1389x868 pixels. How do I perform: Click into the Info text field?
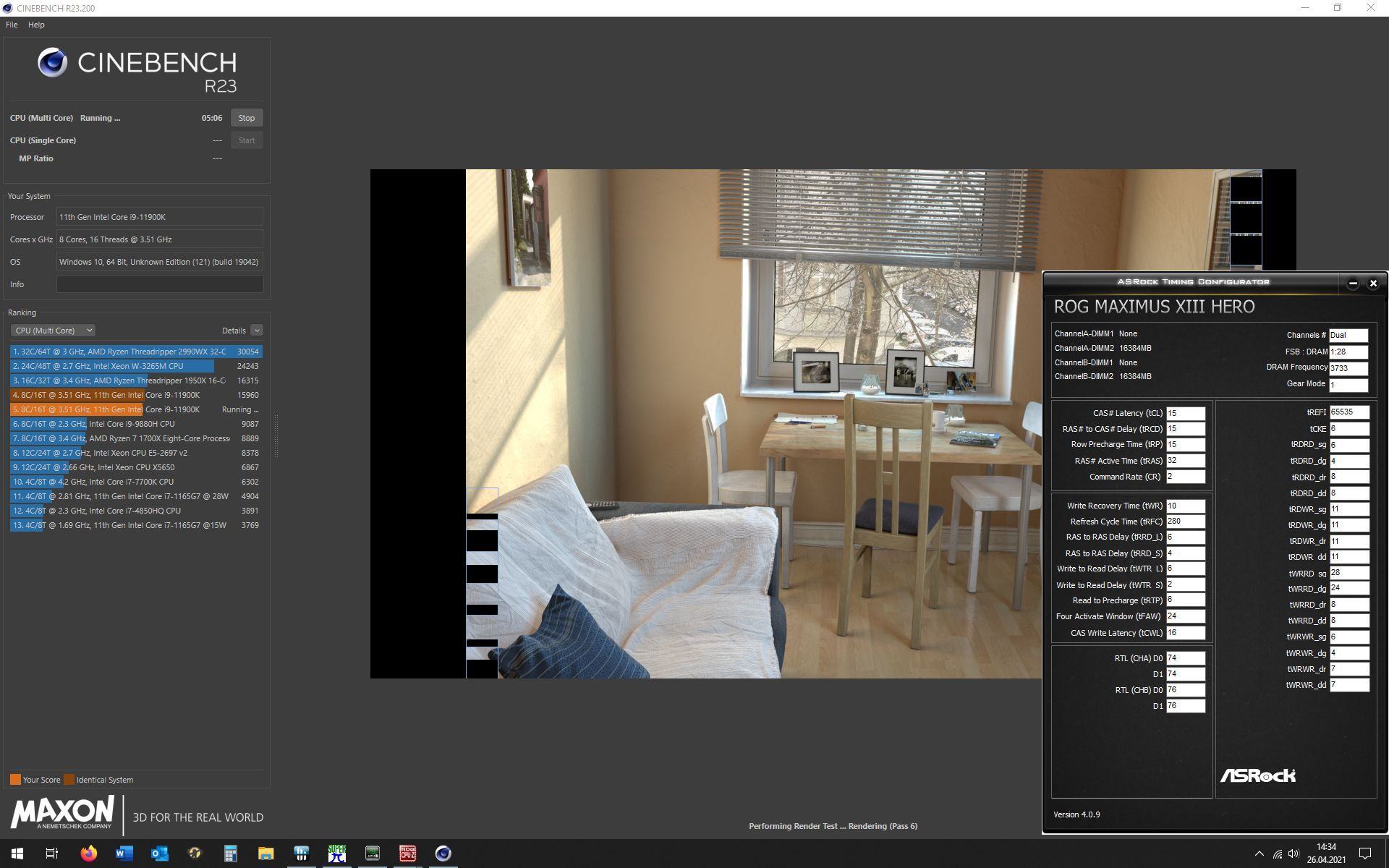[x=160, y=284]
